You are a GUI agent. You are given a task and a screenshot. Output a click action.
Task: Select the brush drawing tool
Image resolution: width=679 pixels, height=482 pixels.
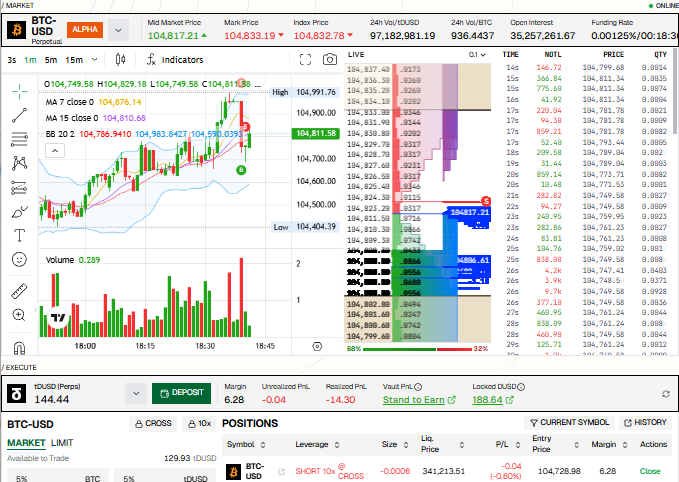(19, 212)
